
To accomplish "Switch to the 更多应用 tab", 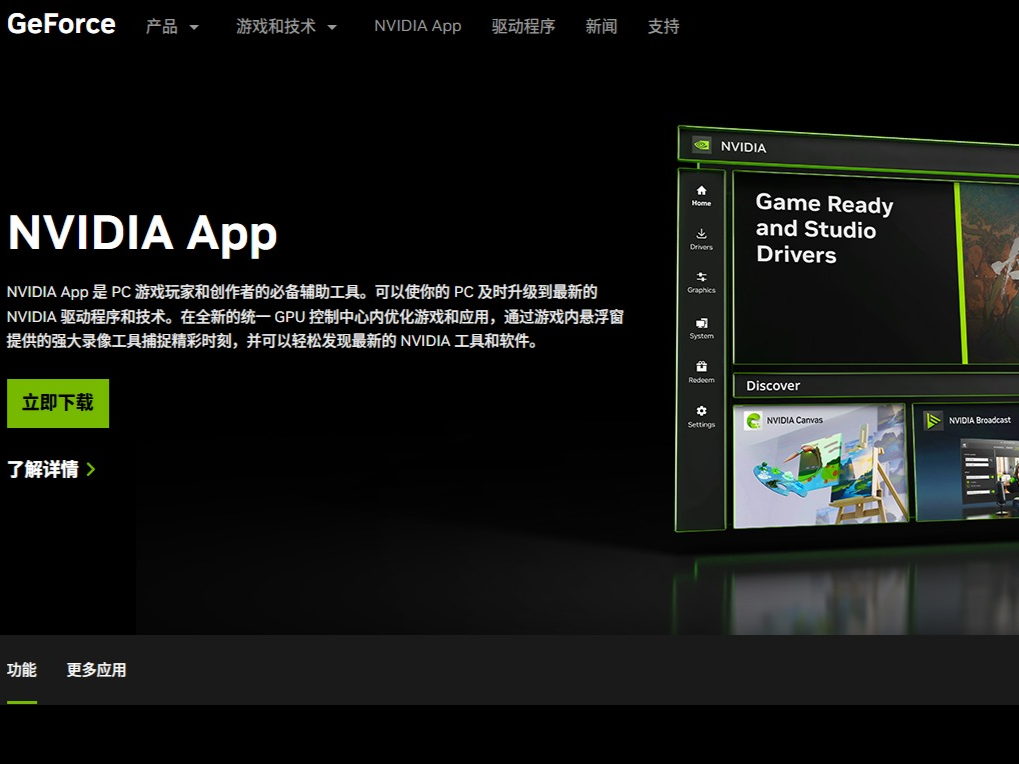I will click(x=96, y=670).
